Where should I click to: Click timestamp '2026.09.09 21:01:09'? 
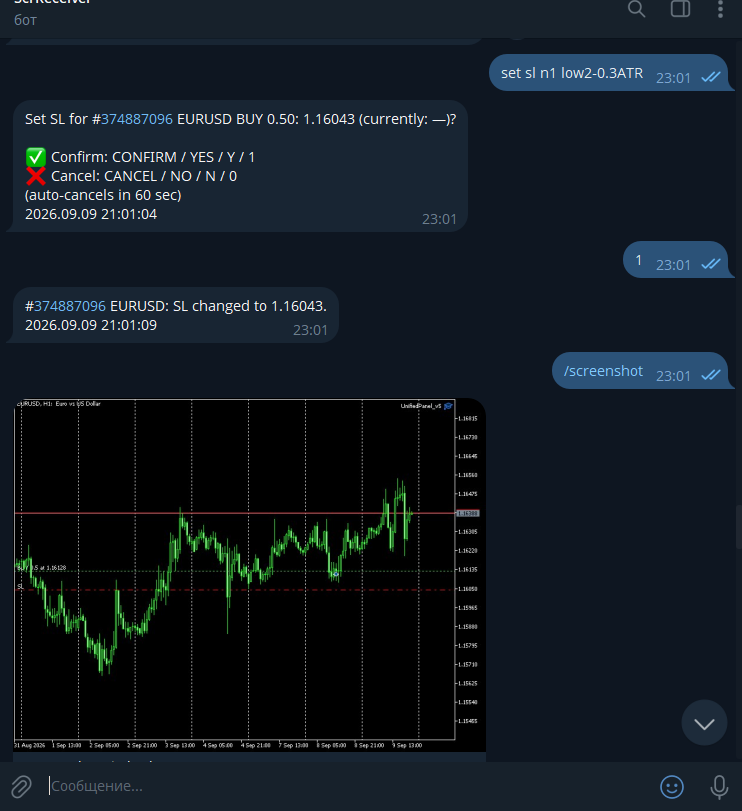tap(91, 325)
